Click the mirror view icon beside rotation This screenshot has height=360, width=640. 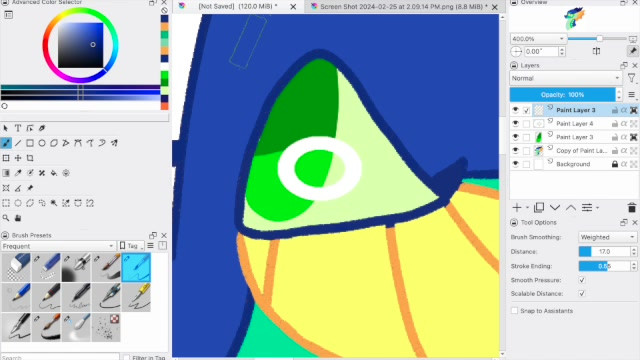point(596,51)
